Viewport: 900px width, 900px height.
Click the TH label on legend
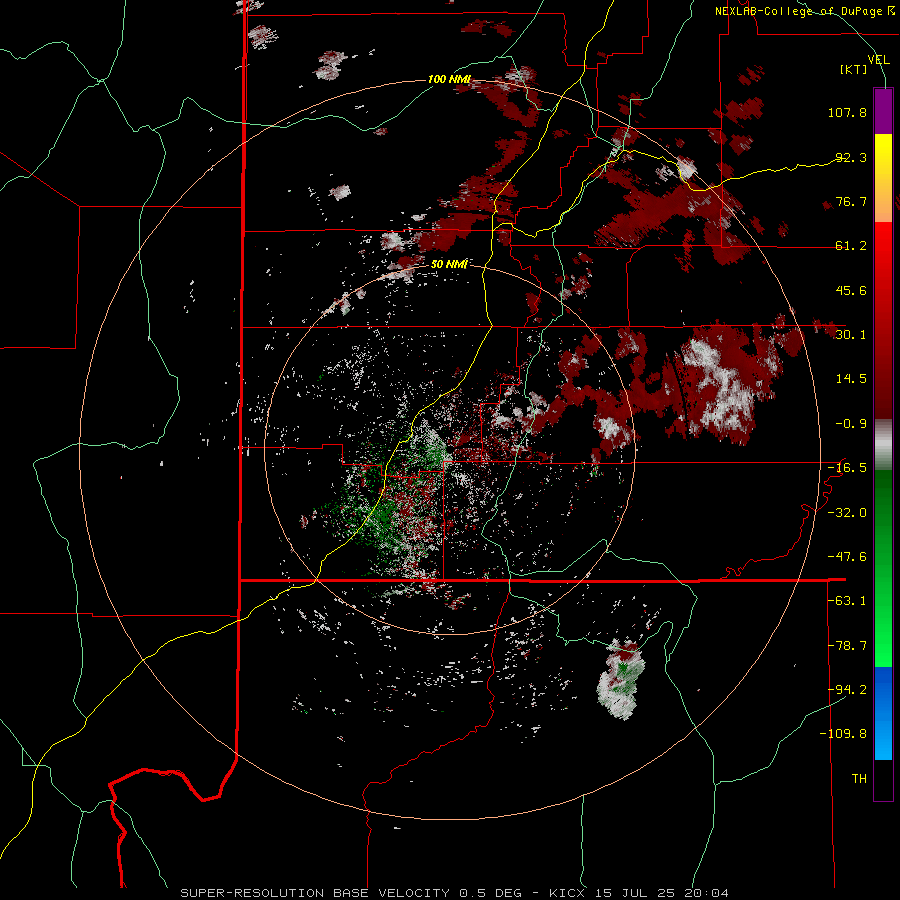pos(859,779)
